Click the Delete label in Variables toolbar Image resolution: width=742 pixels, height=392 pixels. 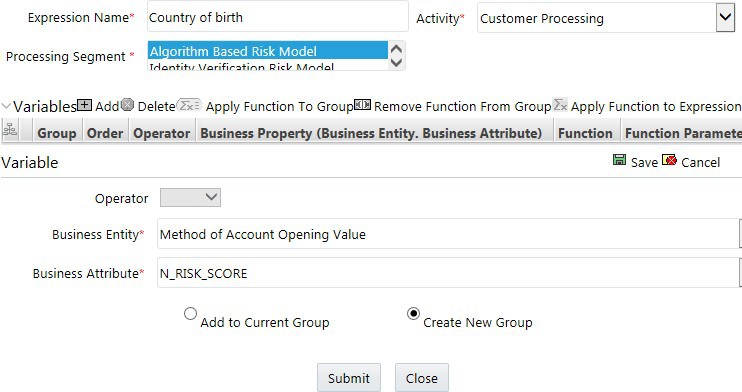[156, 107]
